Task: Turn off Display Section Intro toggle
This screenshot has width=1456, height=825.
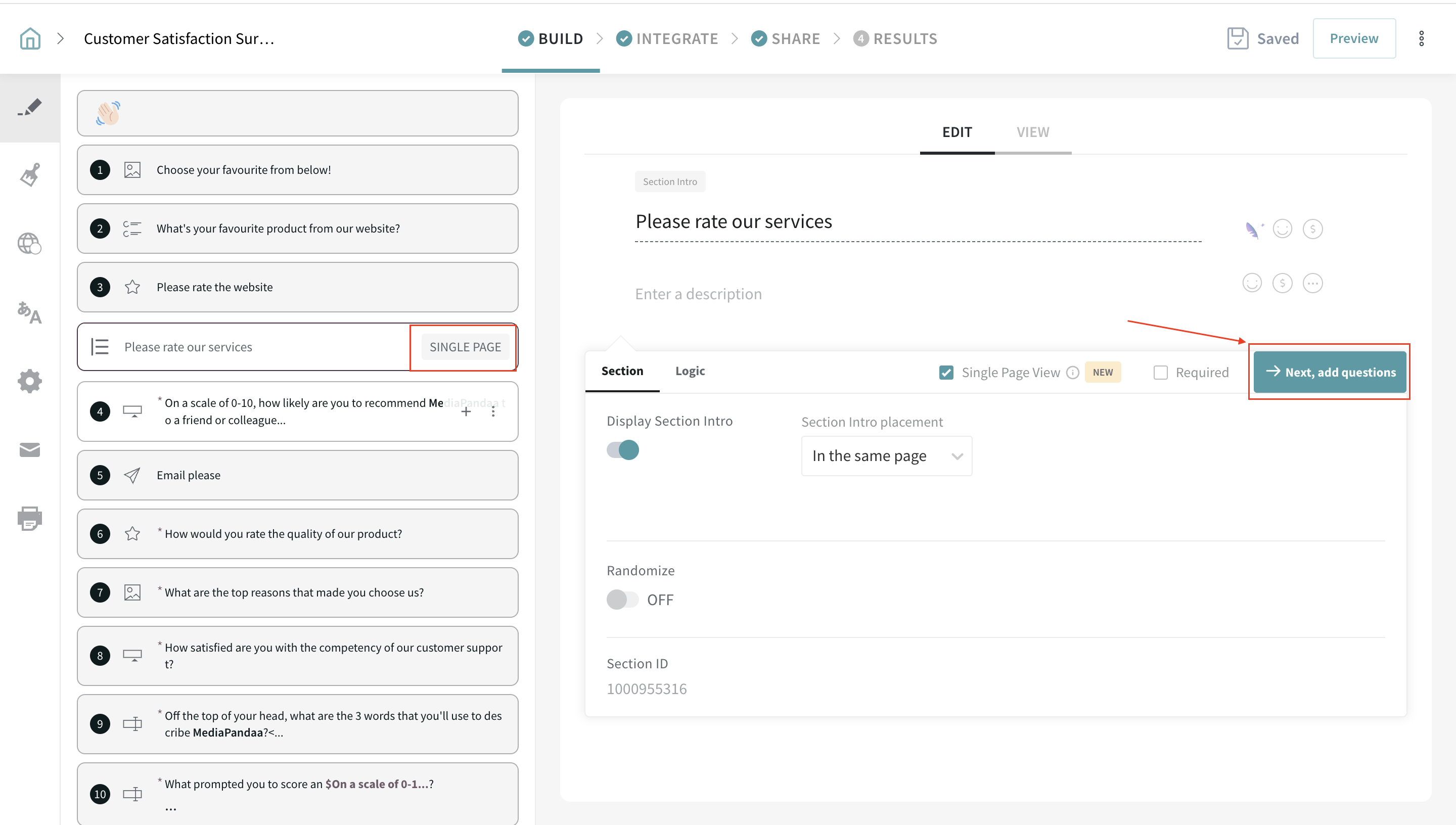Action: (x=623, y=450)
